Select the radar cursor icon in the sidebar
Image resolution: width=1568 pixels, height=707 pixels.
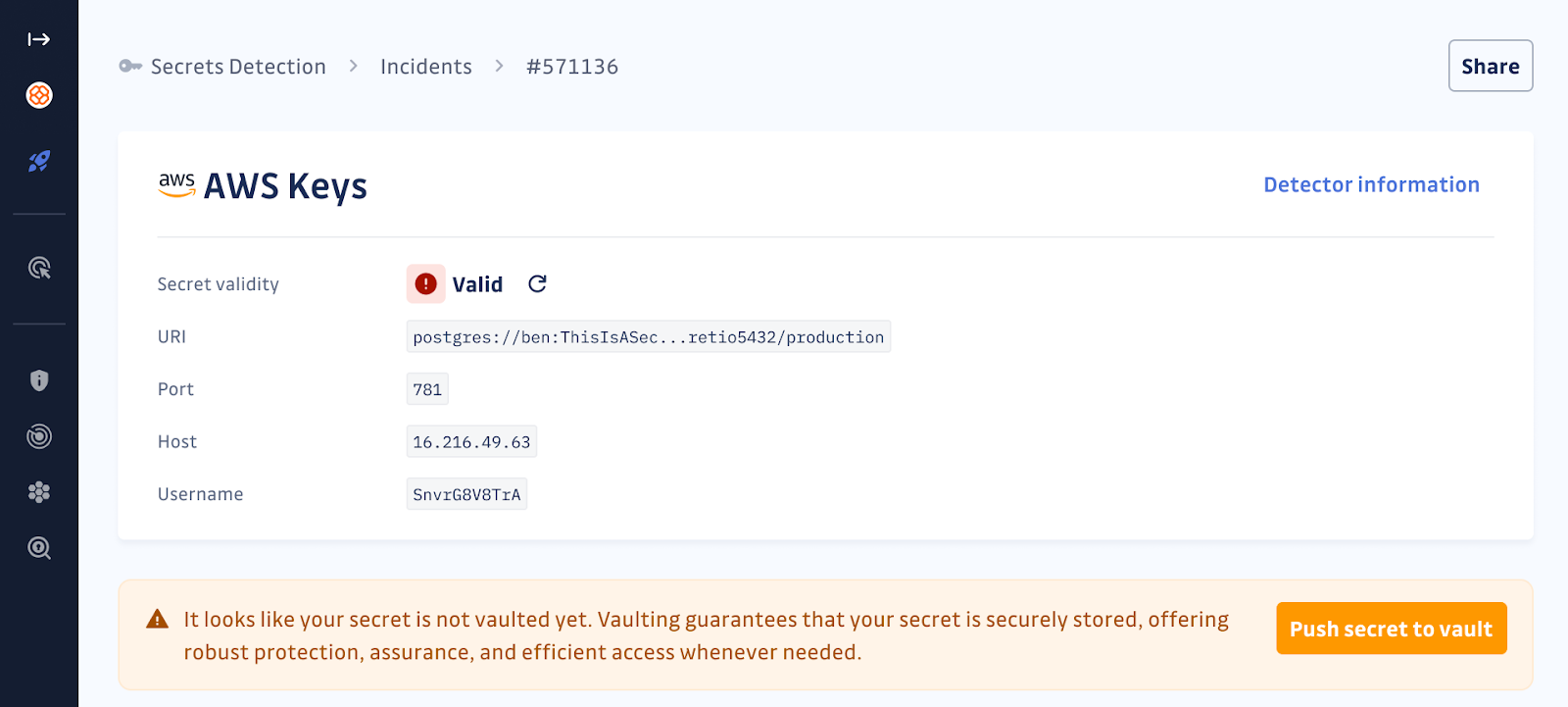(x=39, y=268)
